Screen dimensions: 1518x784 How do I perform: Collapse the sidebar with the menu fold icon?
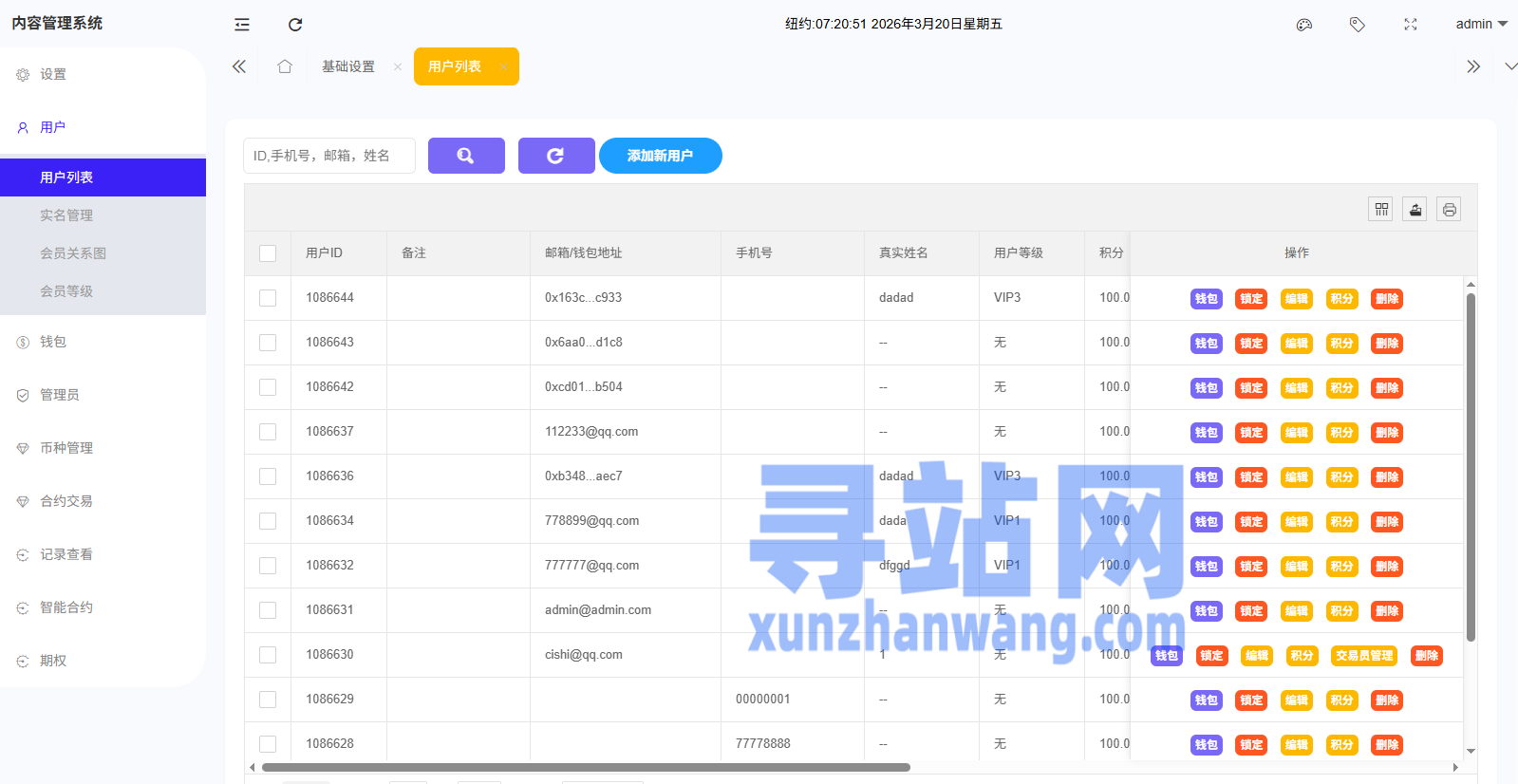242,25
